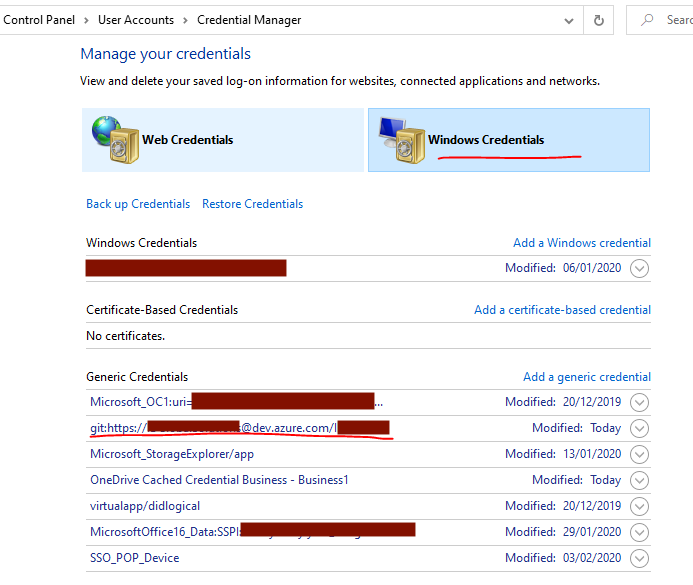Go to User Accounts breadcrumb
The height and width of the screenshot is (585, 693).
click(136, 20)
